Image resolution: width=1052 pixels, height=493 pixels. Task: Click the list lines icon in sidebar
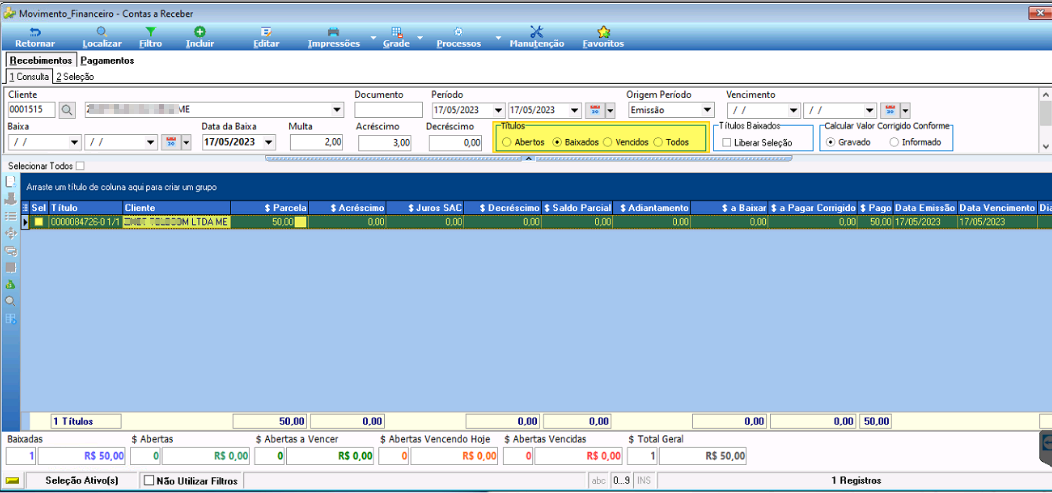(x=10, y=216)
